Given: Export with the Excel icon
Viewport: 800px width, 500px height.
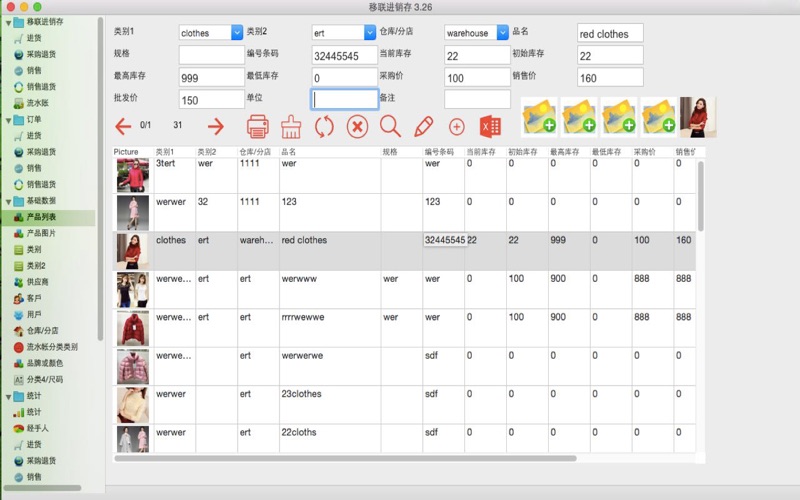Looking at the screenshot, I should tap(490, 126).
